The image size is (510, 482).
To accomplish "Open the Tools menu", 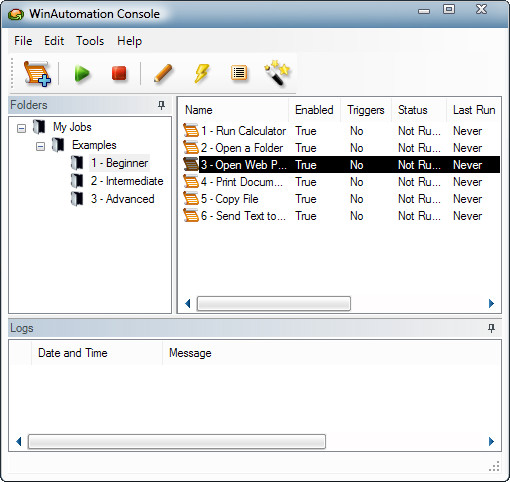I will tap(90, 41).
